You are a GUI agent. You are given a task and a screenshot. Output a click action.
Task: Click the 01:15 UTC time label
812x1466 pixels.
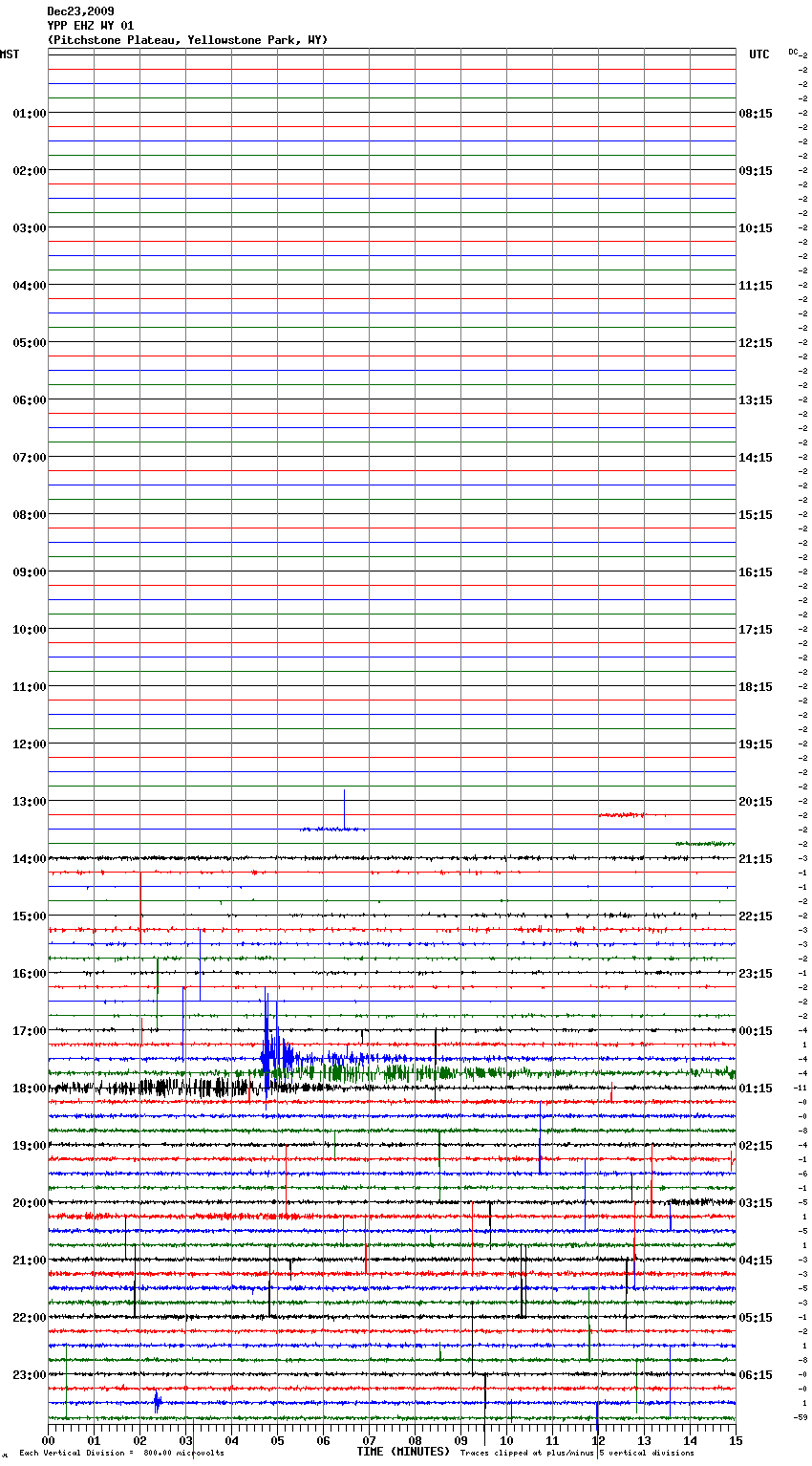point(756,1089)
